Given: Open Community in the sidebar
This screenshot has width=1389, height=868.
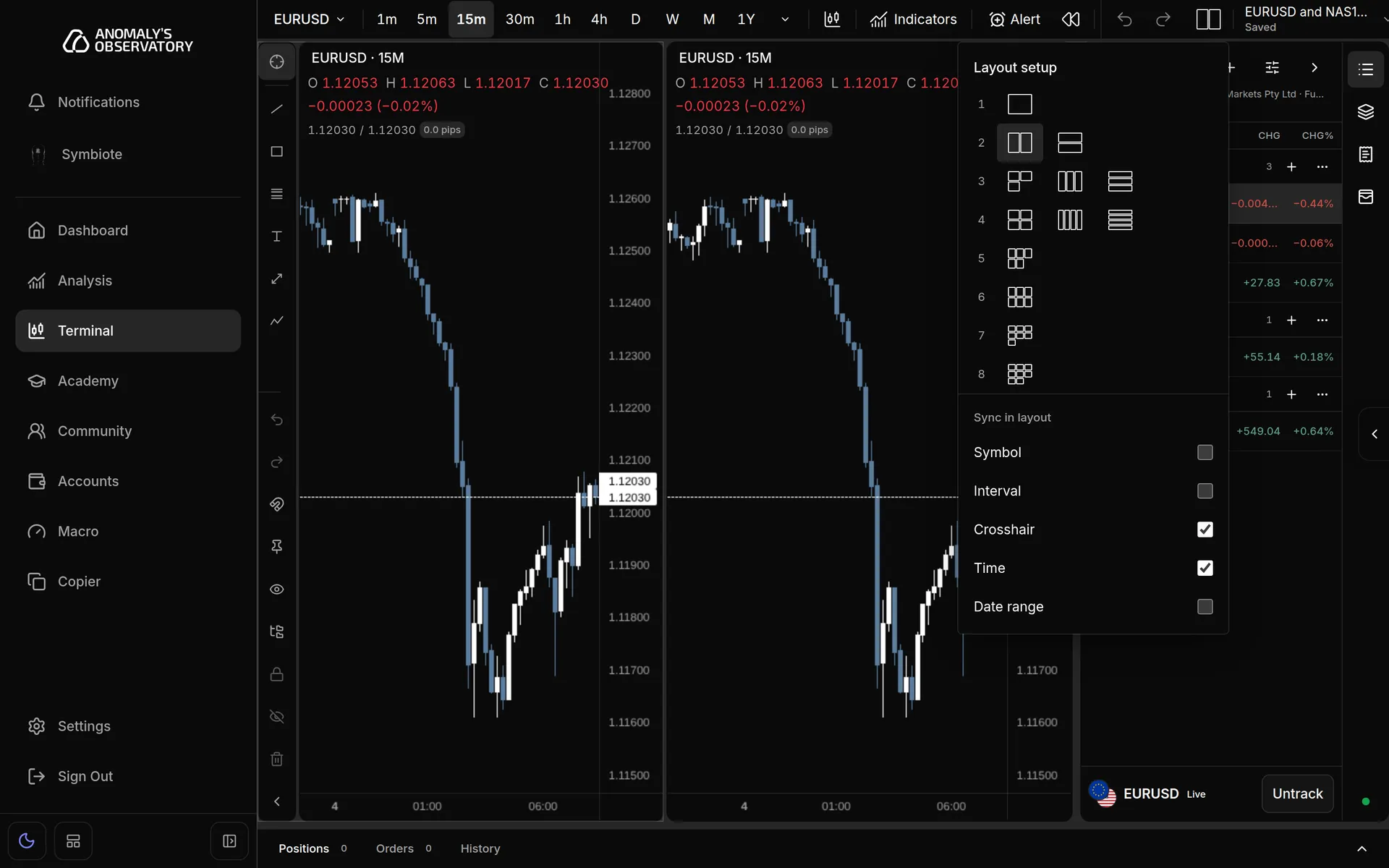Looking at the screenshot, I should pos(128,431).
